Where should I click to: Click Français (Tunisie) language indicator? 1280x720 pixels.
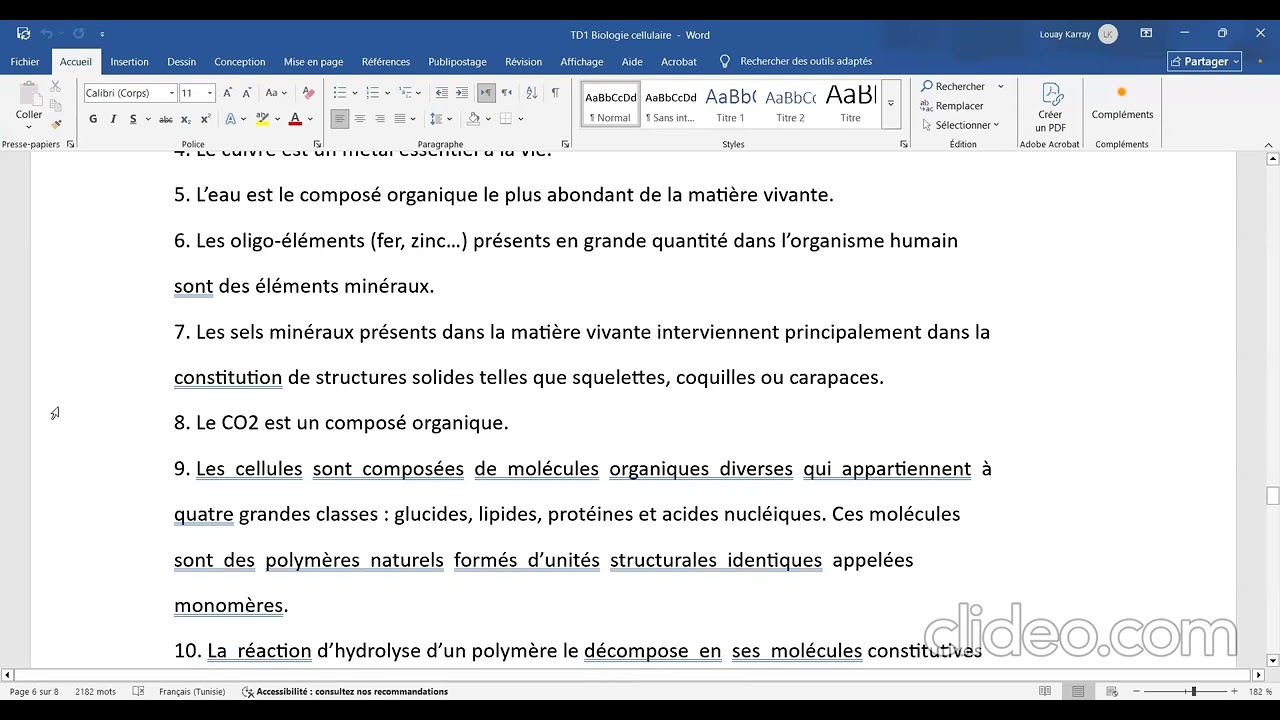(x=192, y=692)
